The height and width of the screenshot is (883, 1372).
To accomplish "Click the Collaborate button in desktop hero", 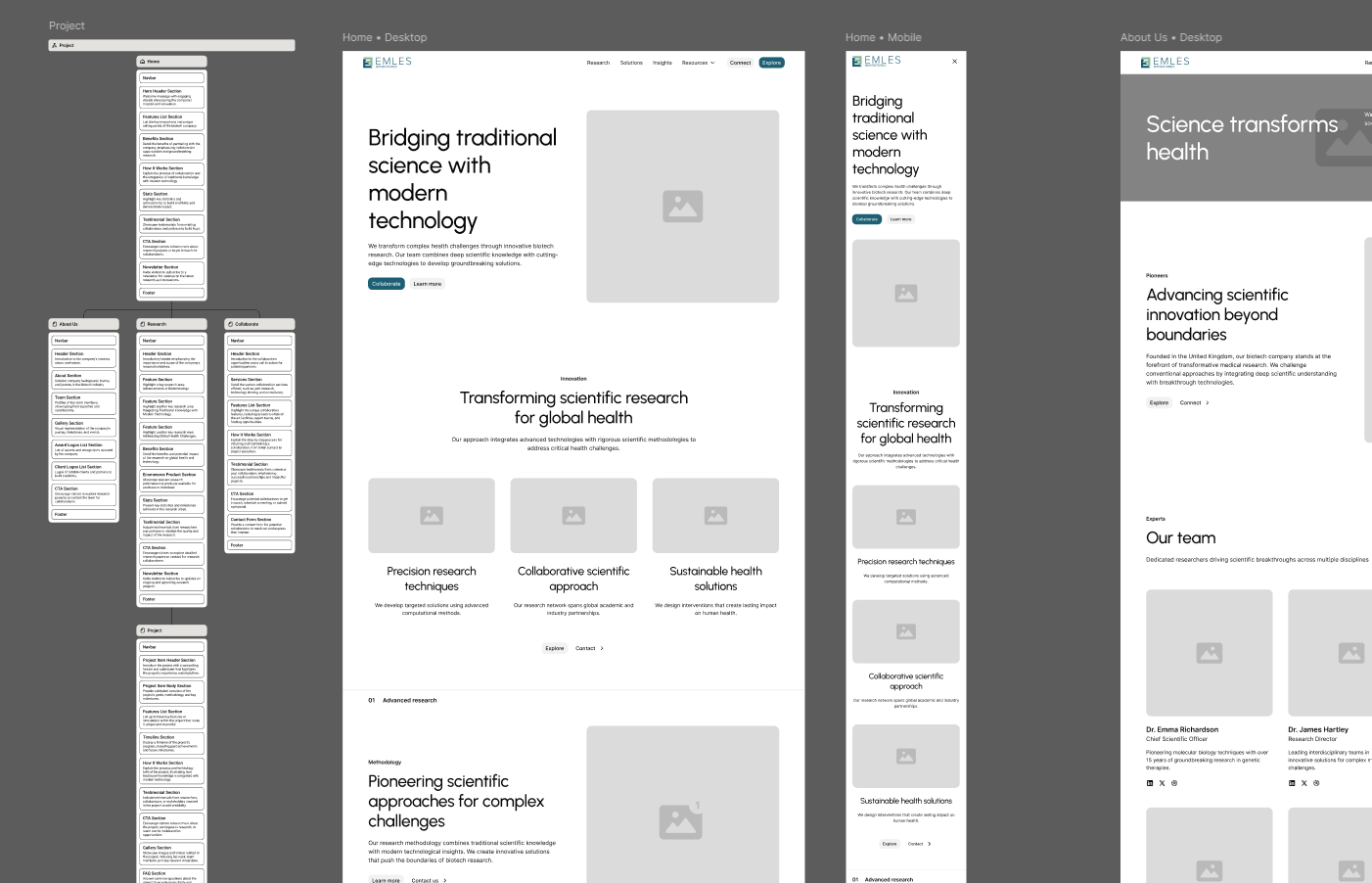I will click(x=387, y=284).
